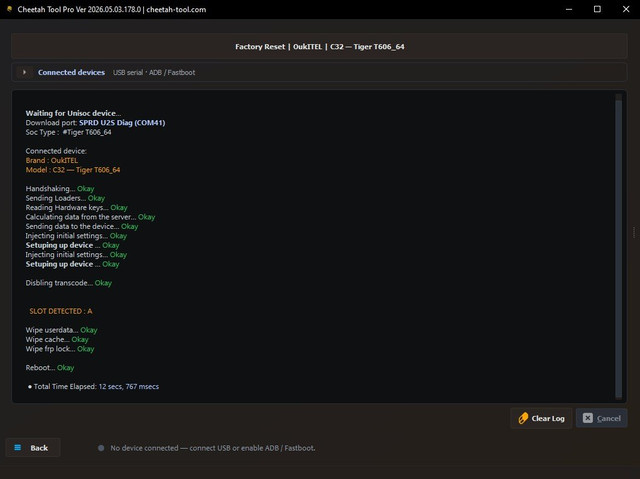
Task: Expand the Connected devices panel arrow
Action: (24, 72)
